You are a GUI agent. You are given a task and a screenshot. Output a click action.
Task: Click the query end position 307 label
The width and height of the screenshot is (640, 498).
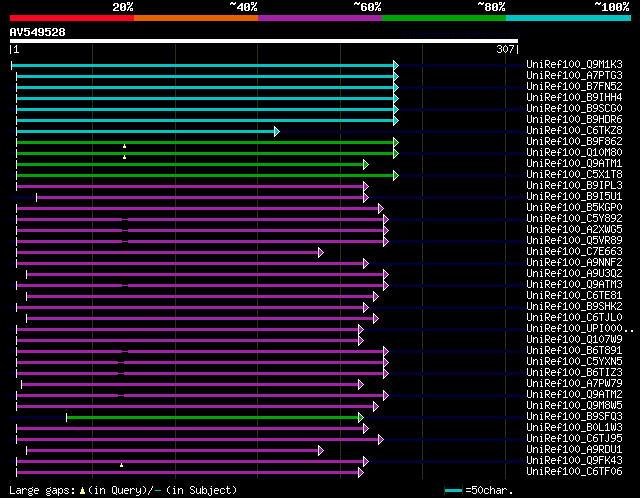(505, 49)
